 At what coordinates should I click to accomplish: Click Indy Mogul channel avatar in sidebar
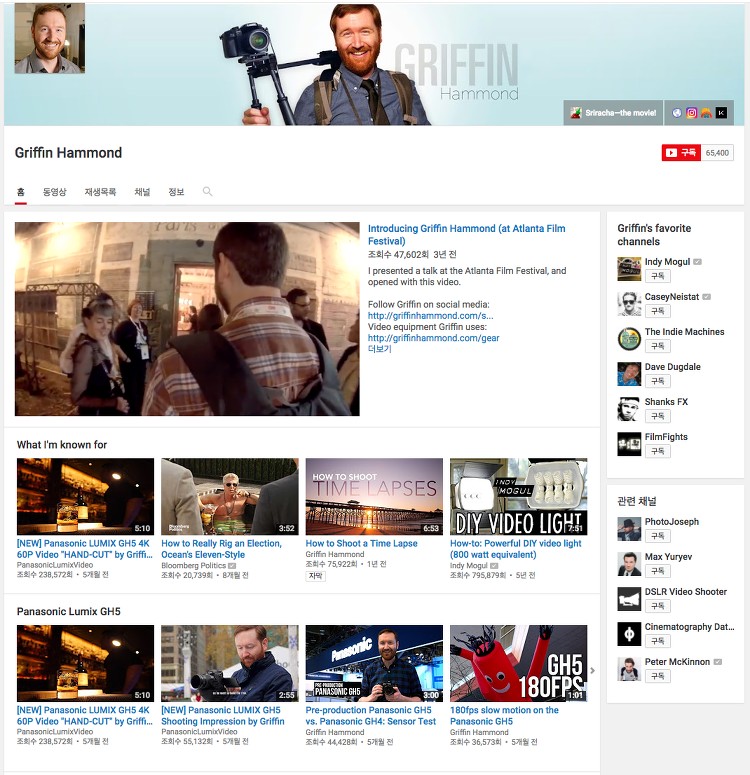(x=629, y=268)
